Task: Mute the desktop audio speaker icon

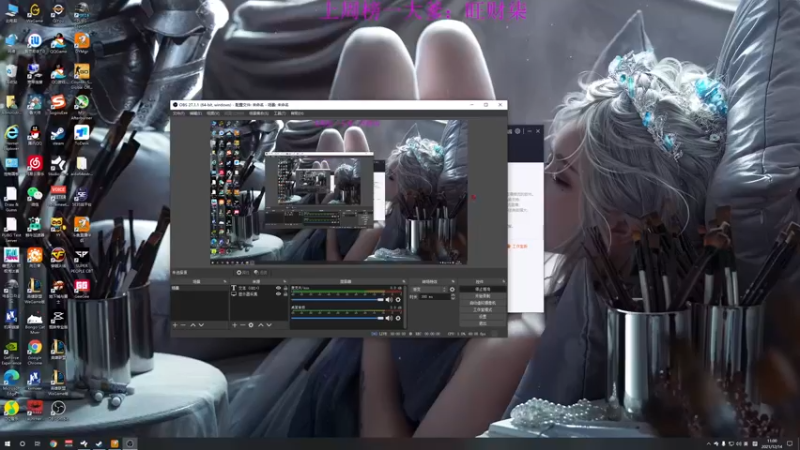Action: tap(389, 318)
